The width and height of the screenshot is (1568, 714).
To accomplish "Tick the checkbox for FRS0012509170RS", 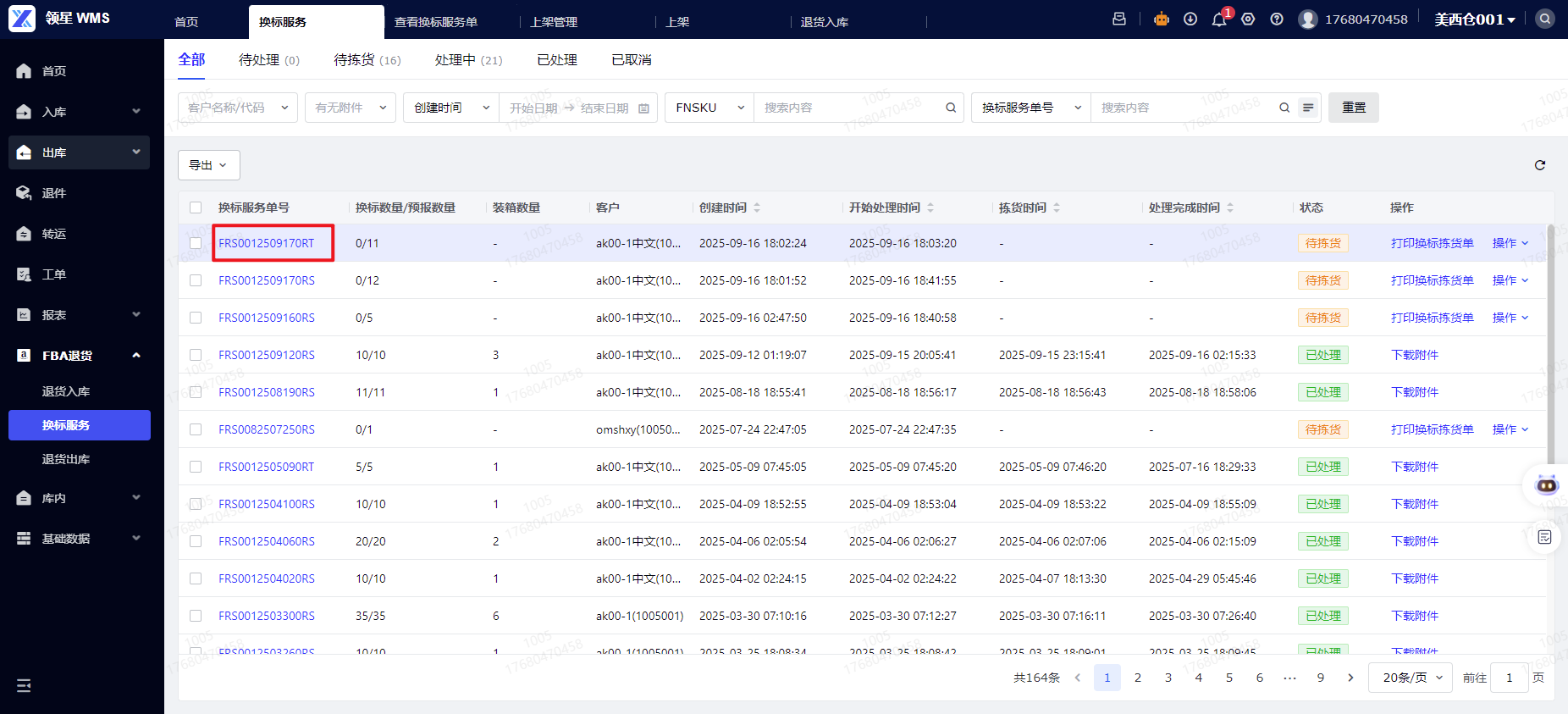I will click(196, 280).
